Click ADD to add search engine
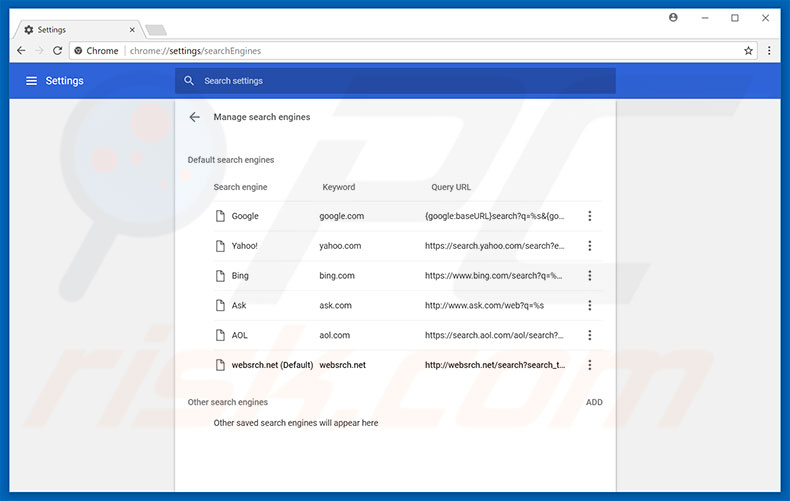Image resolution: width=790 pixels, height=501 pixels. 594,402
